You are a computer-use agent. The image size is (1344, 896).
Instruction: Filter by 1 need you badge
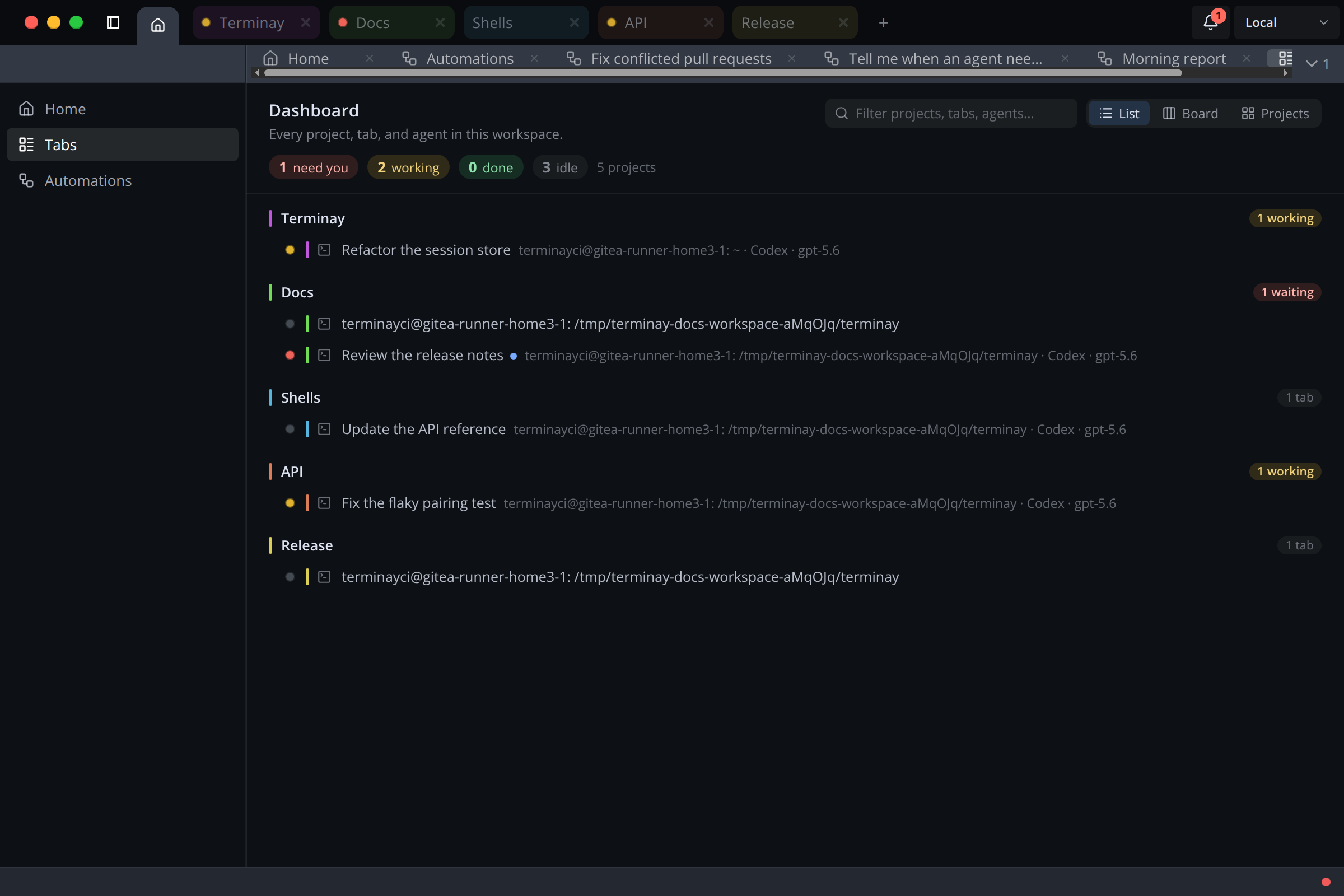pos(313,167)
